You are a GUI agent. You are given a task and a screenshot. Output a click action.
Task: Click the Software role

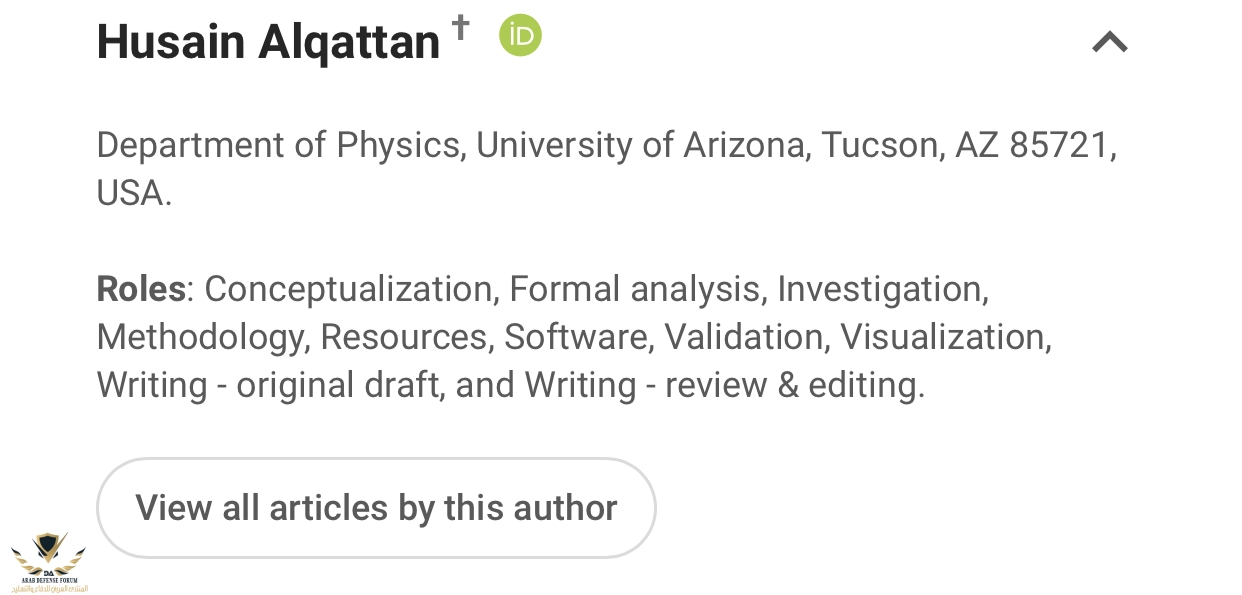pos(576,338)
